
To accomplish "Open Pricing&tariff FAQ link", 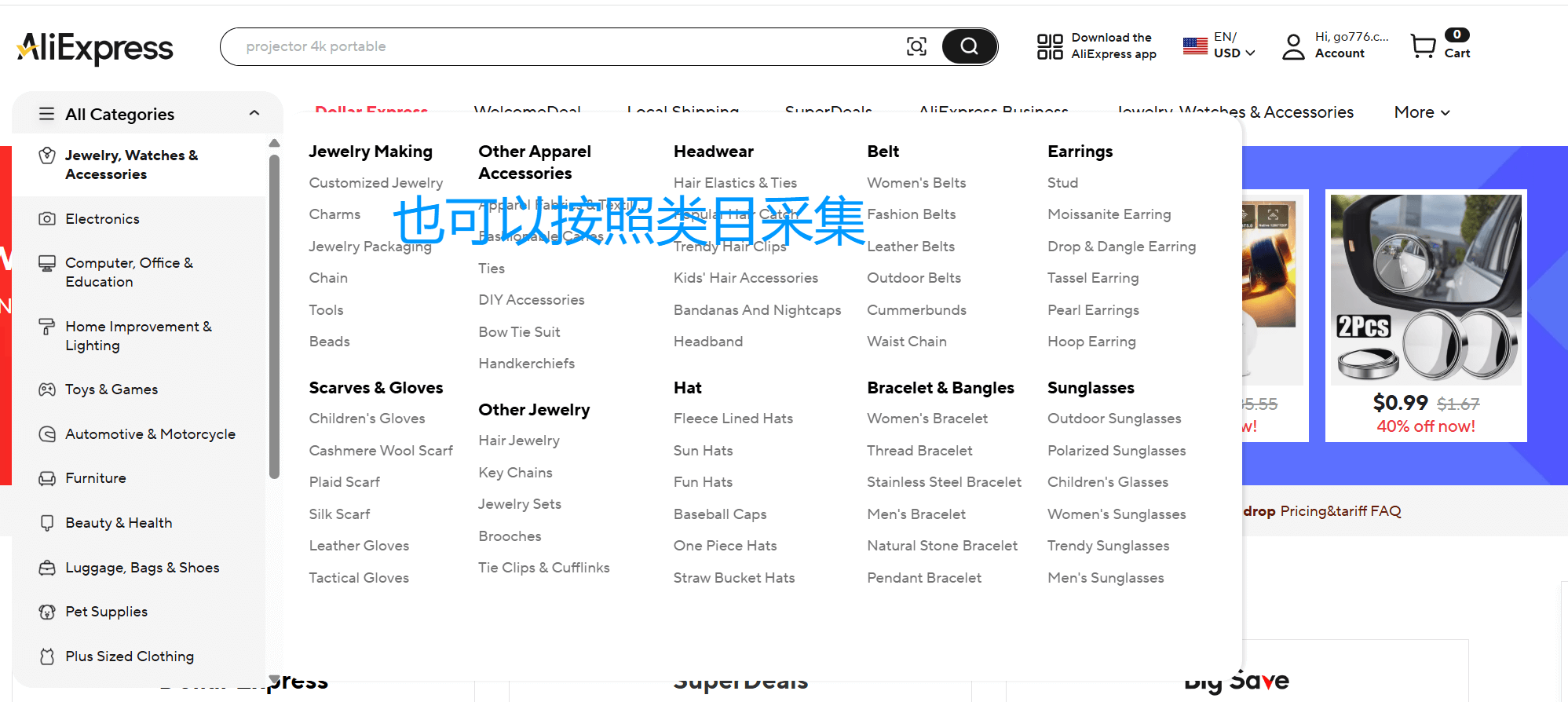I will point(1340,511).
